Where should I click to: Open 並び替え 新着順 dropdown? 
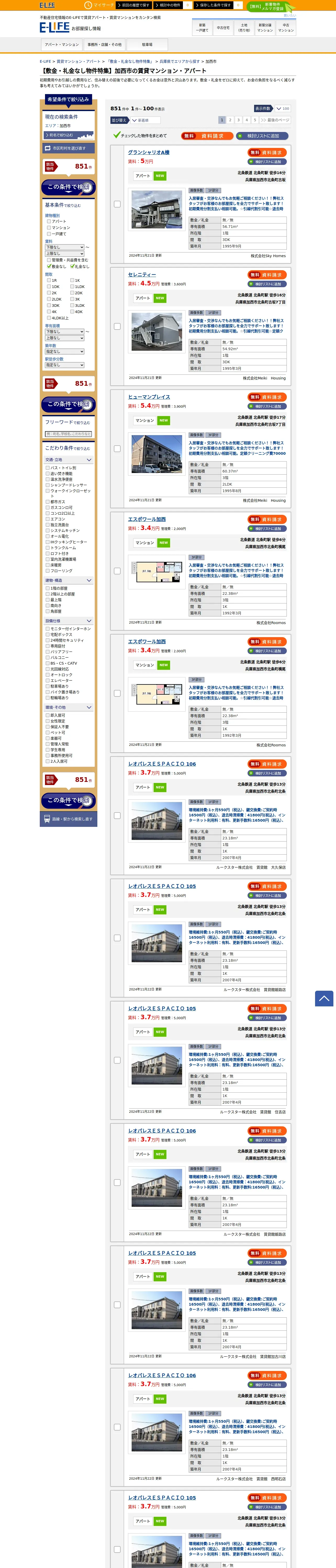click(x=145, y=120)
